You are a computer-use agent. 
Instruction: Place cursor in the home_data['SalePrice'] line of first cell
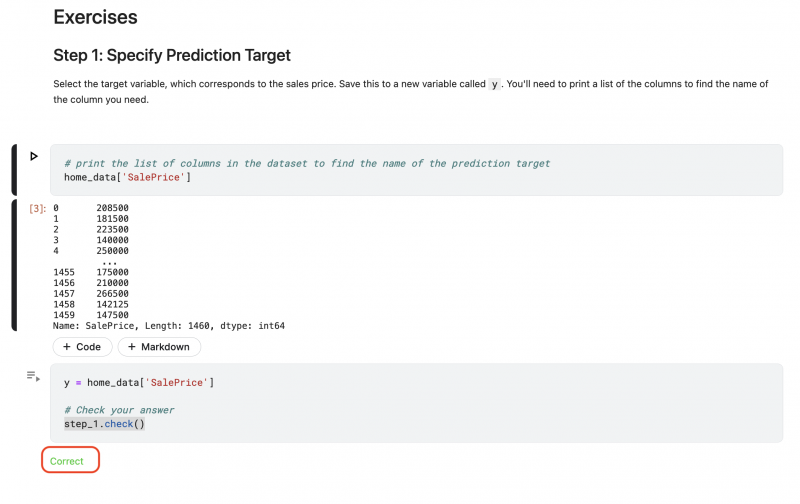pos(127,177)
